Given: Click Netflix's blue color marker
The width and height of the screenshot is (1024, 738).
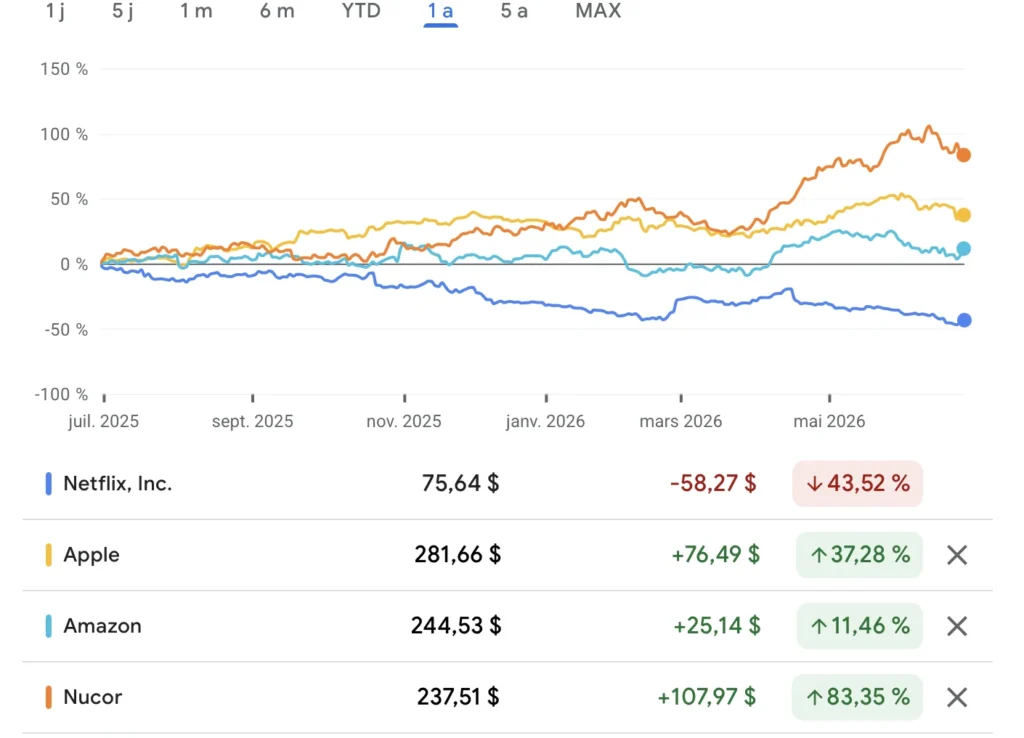Looking at the screenshot, I should pos(48,484).
